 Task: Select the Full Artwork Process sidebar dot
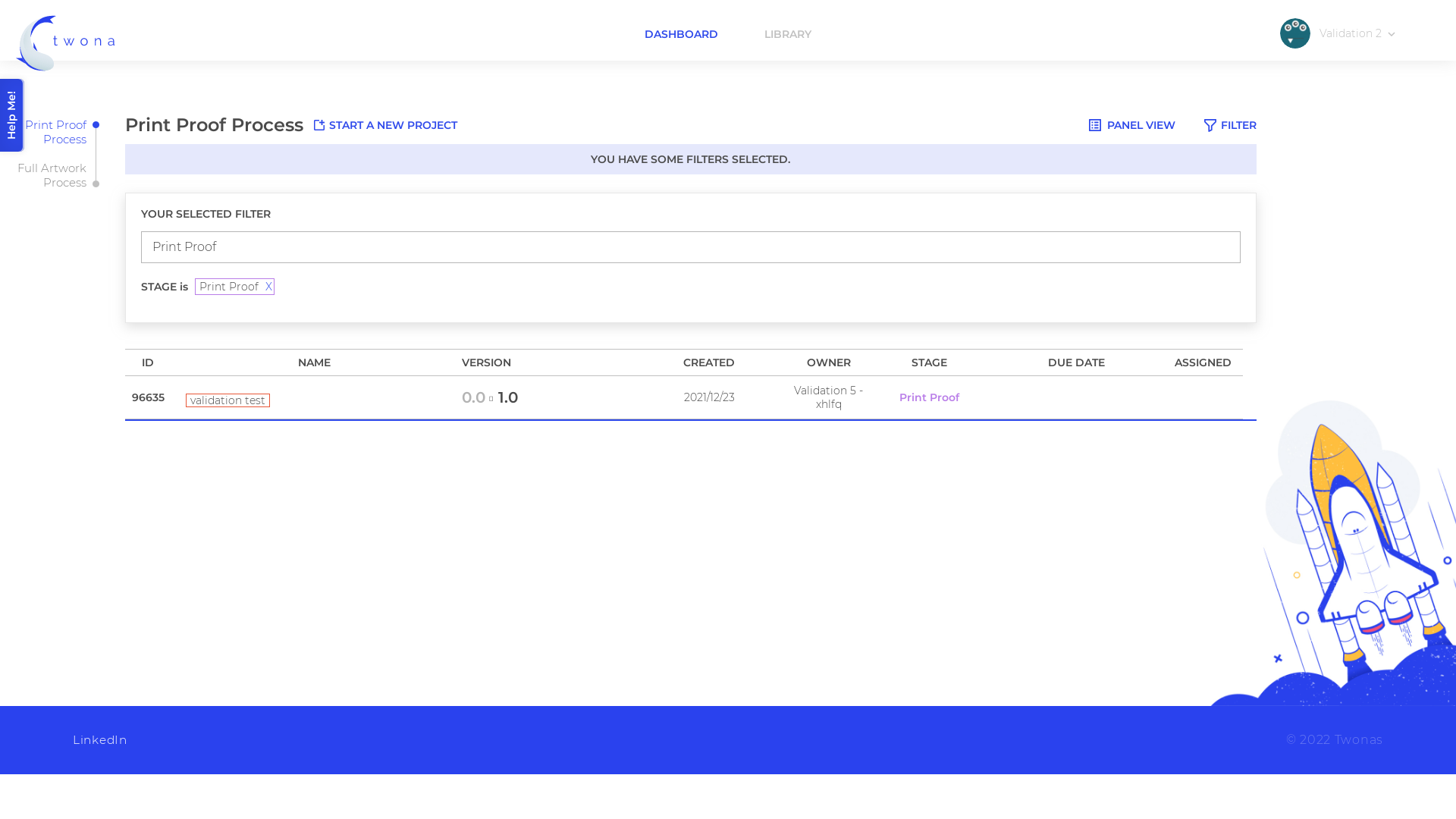tap(96, 184)
